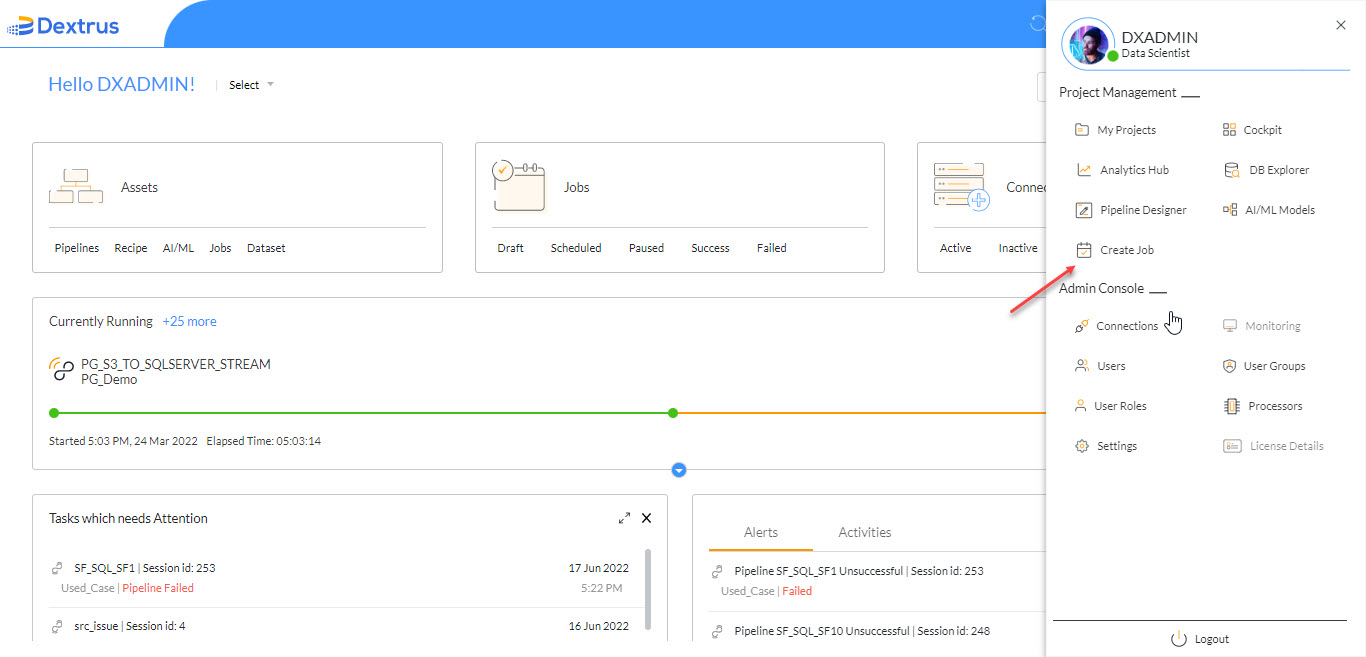Open Analytics Hub chart icon
The height and width of the screenshot is (657, 1366).
click(x=1084, y=170)
